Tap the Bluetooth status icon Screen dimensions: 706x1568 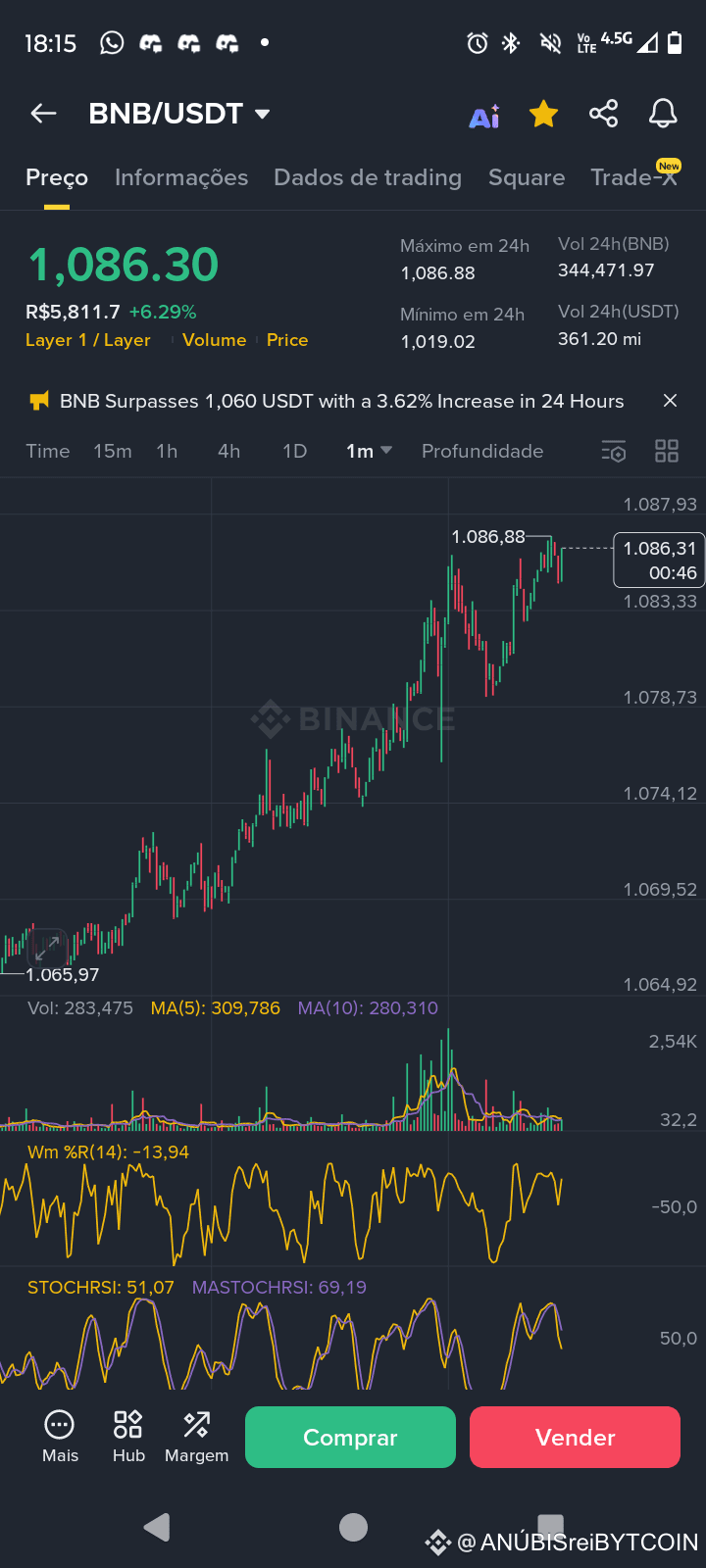511,43
